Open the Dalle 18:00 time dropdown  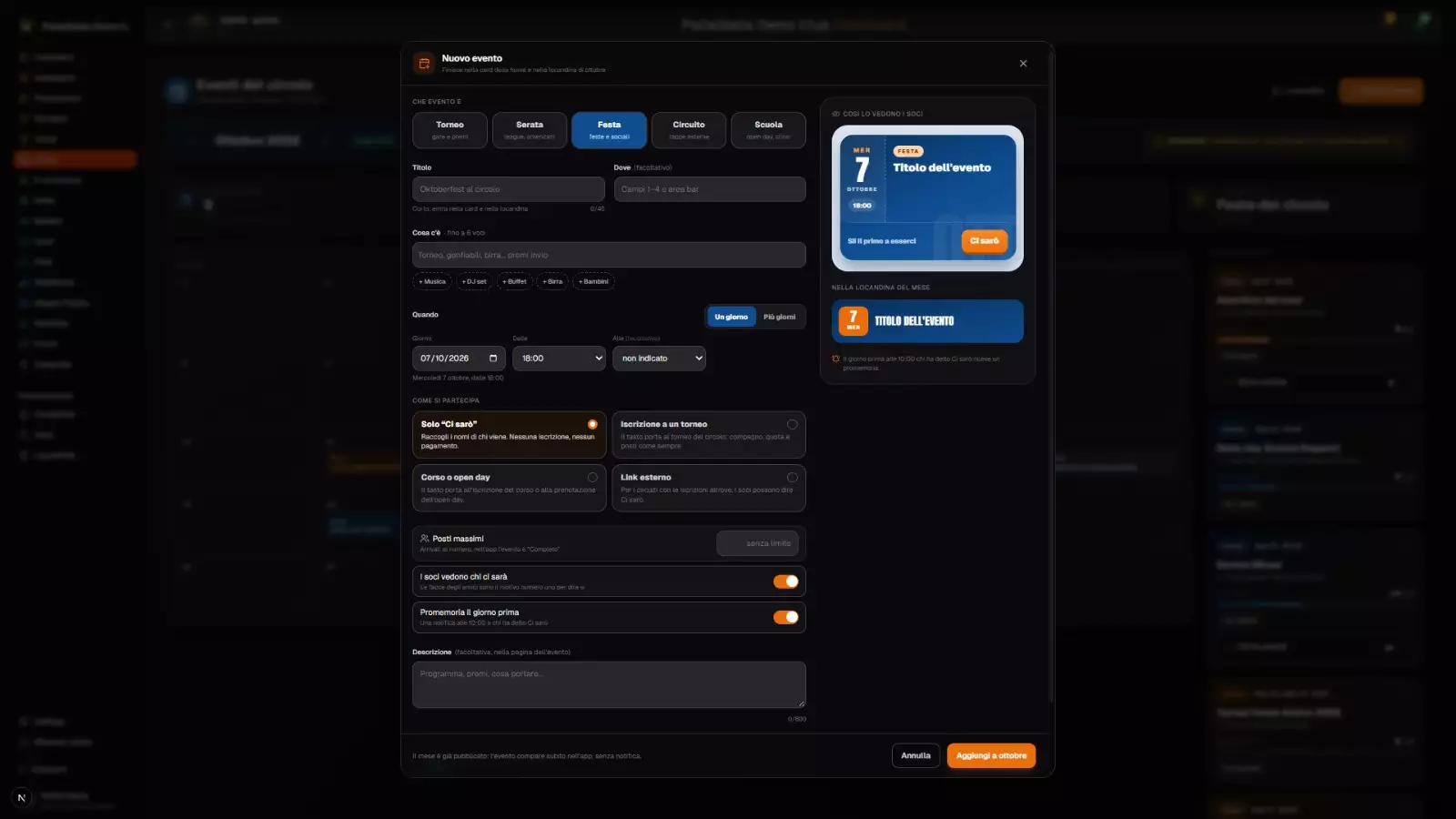click(x=559, y=359)
